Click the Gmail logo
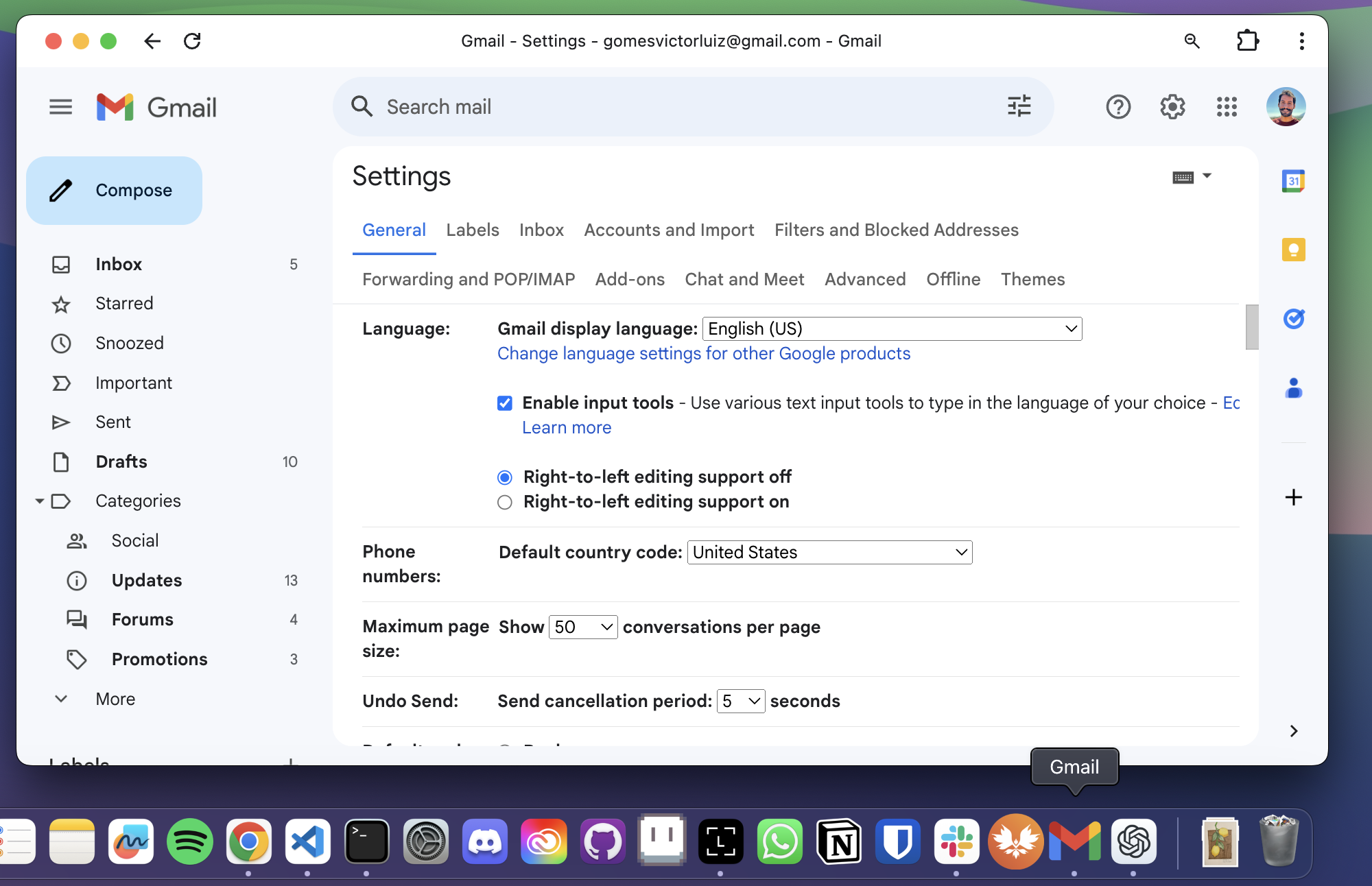Viewport: 1372px width, 886px height. click(x=156, y=107)
